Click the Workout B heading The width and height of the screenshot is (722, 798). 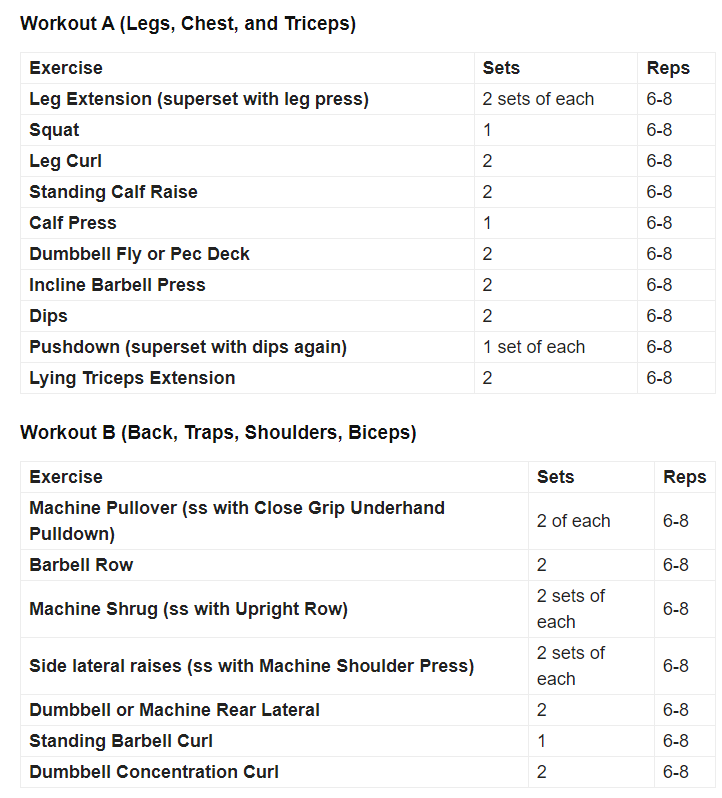pos(218,433)
